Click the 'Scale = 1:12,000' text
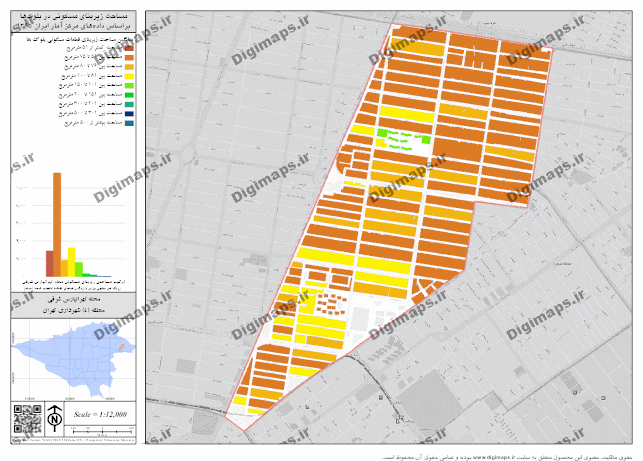The image size is (643, 461). point(100,414)
